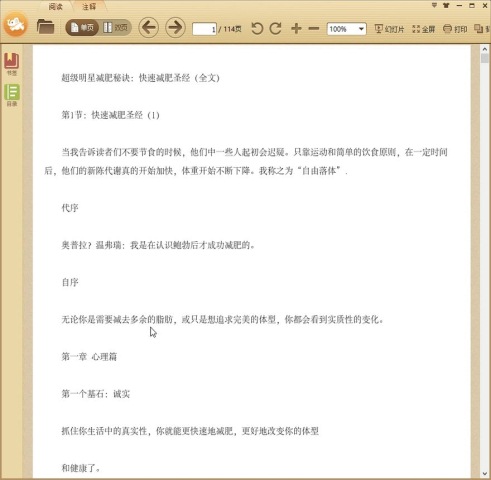Open a file with the folder icon
This screenshot has height=480, width=491.
click(45, 27)
